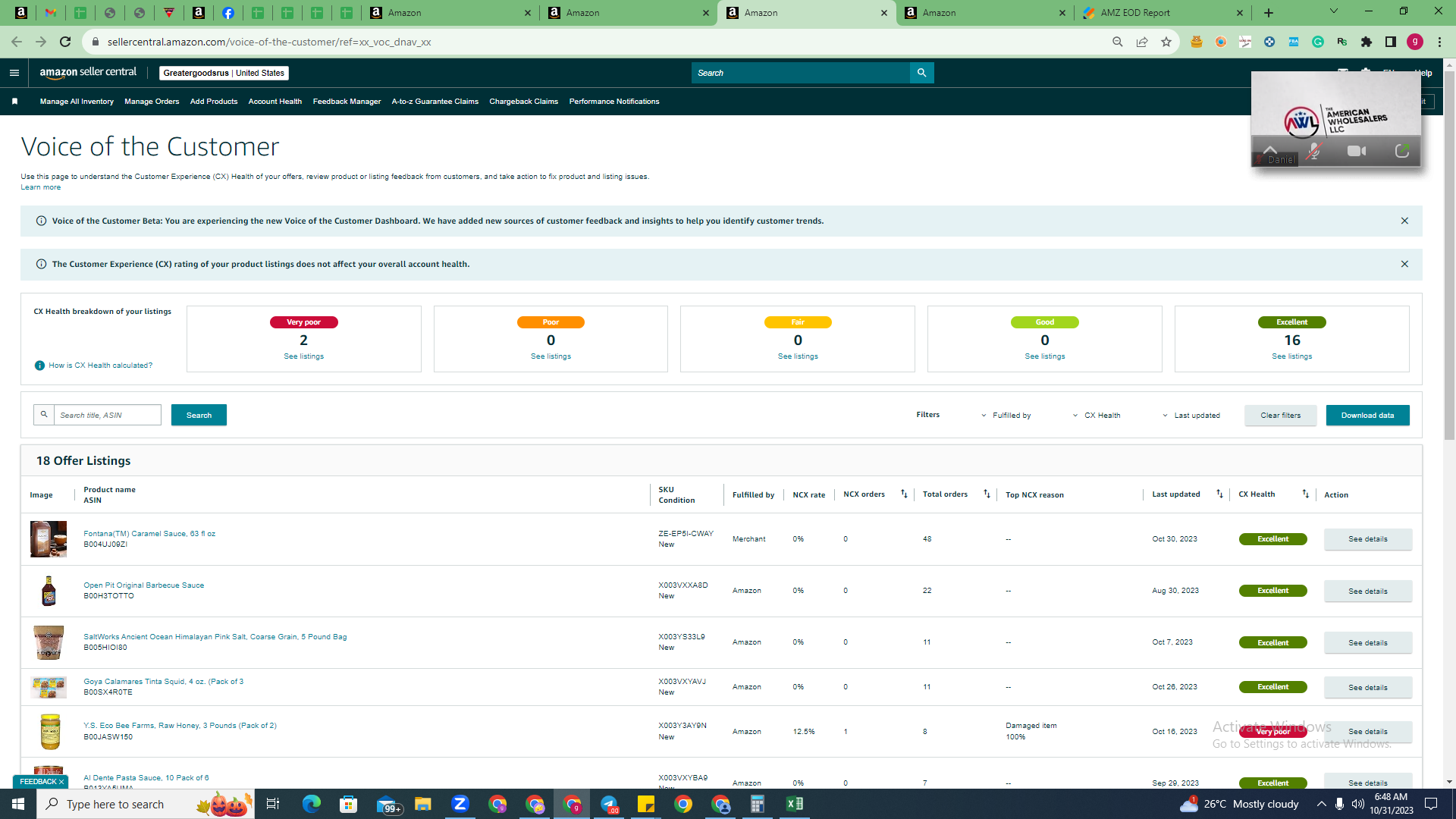Open A-to-z Guarantee Claims
The height and width of the screenshot is (819, 1456).
(435, 101)
